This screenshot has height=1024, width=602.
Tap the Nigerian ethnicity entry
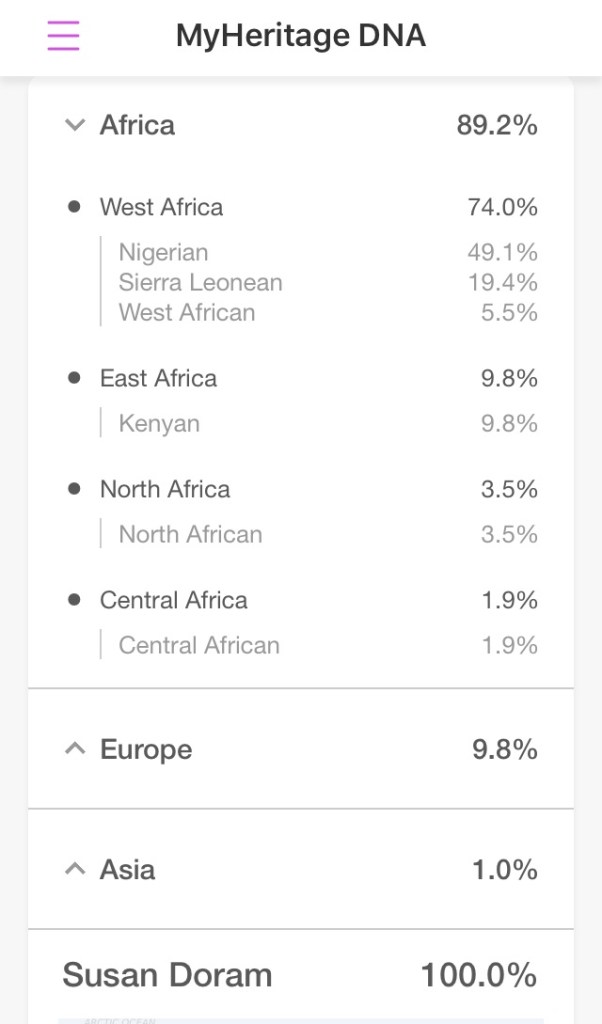click(163, 252)
